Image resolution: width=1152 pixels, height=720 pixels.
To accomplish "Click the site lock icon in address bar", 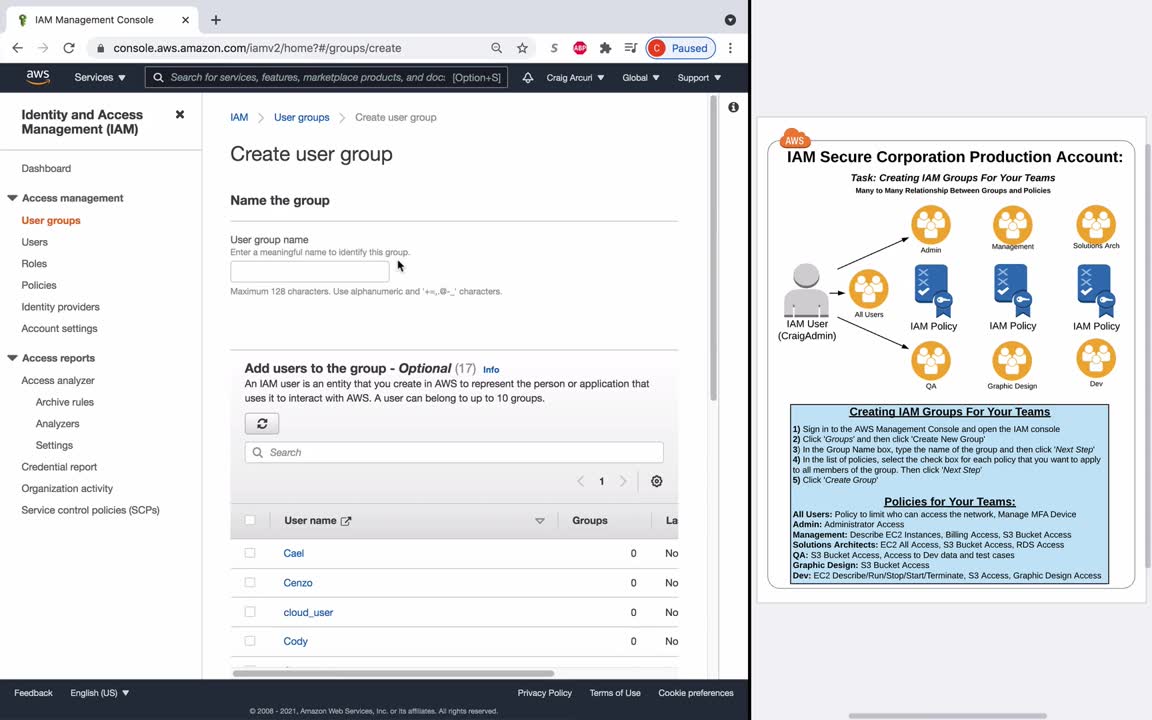I will [x=101, y=48].
